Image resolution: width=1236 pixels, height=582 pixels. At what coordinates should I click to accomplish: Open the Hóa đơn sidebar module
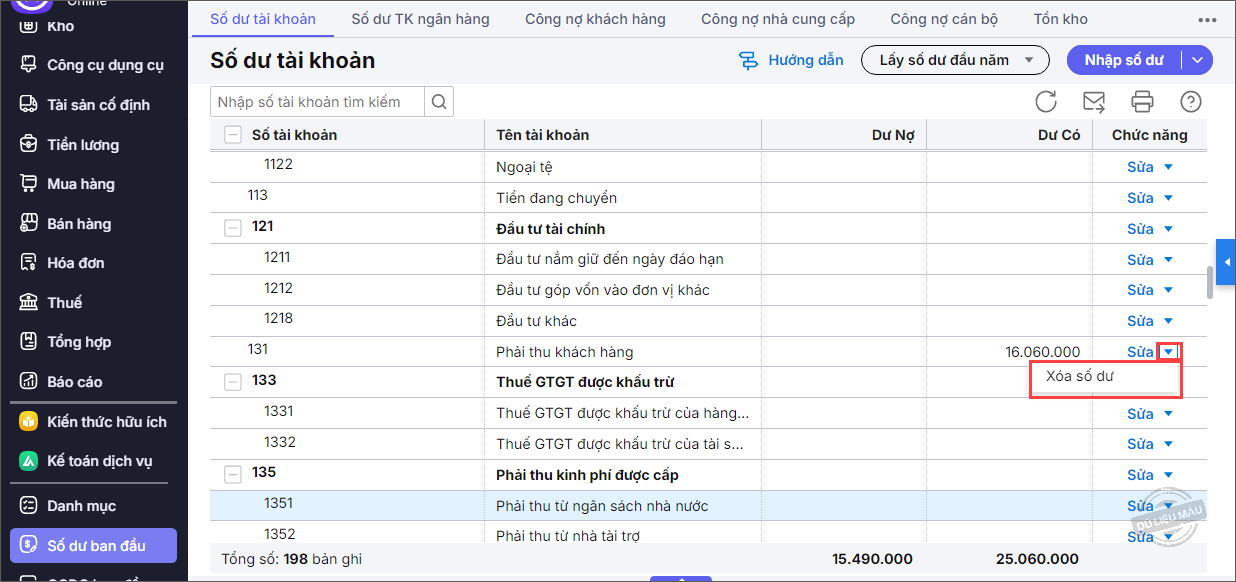(x=76, y=263)
